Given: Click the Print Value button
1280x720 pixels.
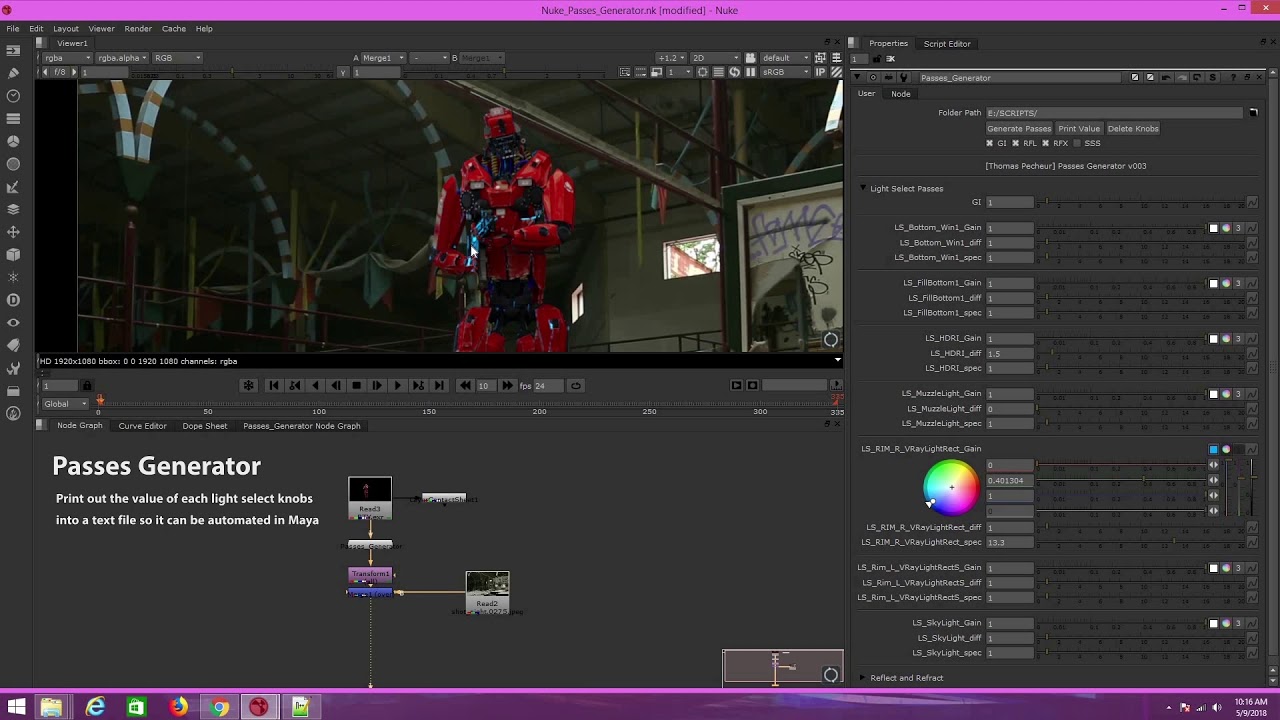Looking at the screenshot, I should tap(1079, 128).
